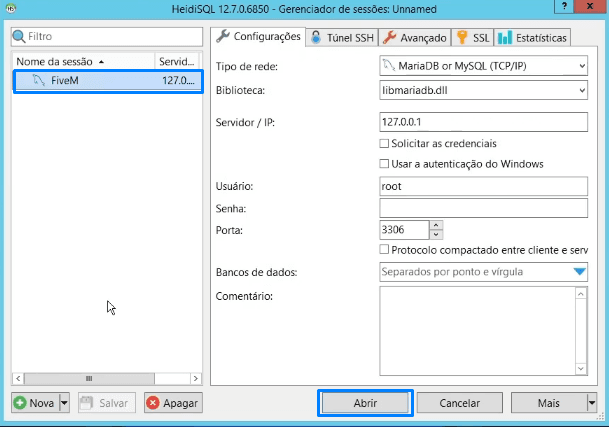Image resolution: width=609 pixels, height=427 pixels.
Task: Click the Cancelar button
Action: pyautogui.click(x=459, y=403)
